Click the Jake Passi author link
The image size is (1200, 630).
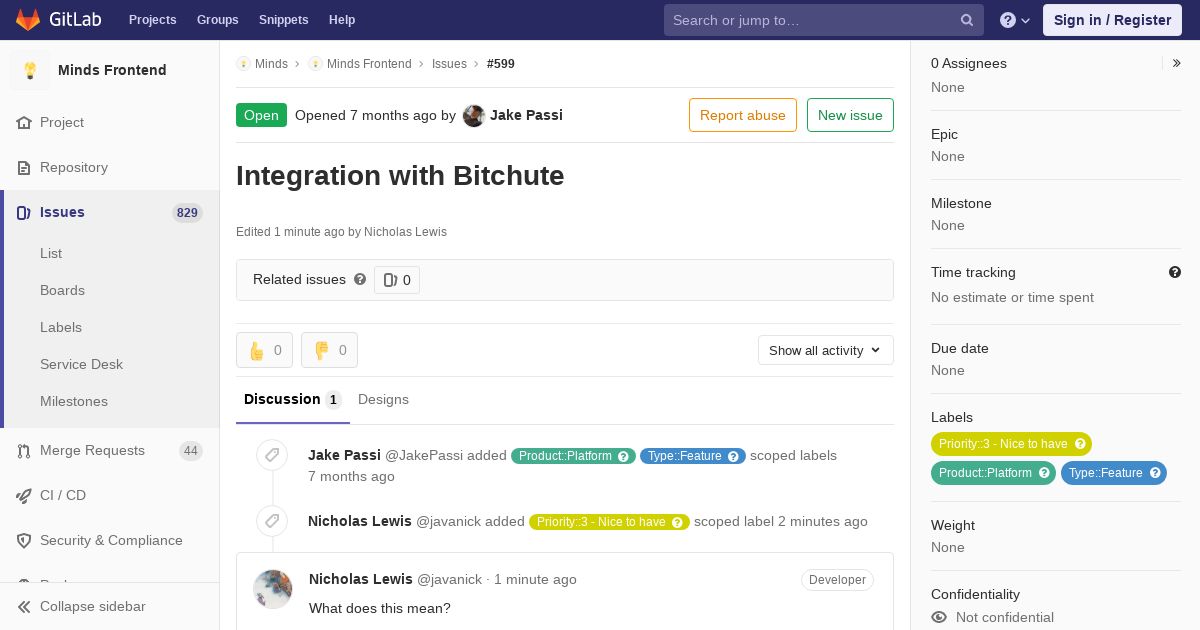pos(526,115)
